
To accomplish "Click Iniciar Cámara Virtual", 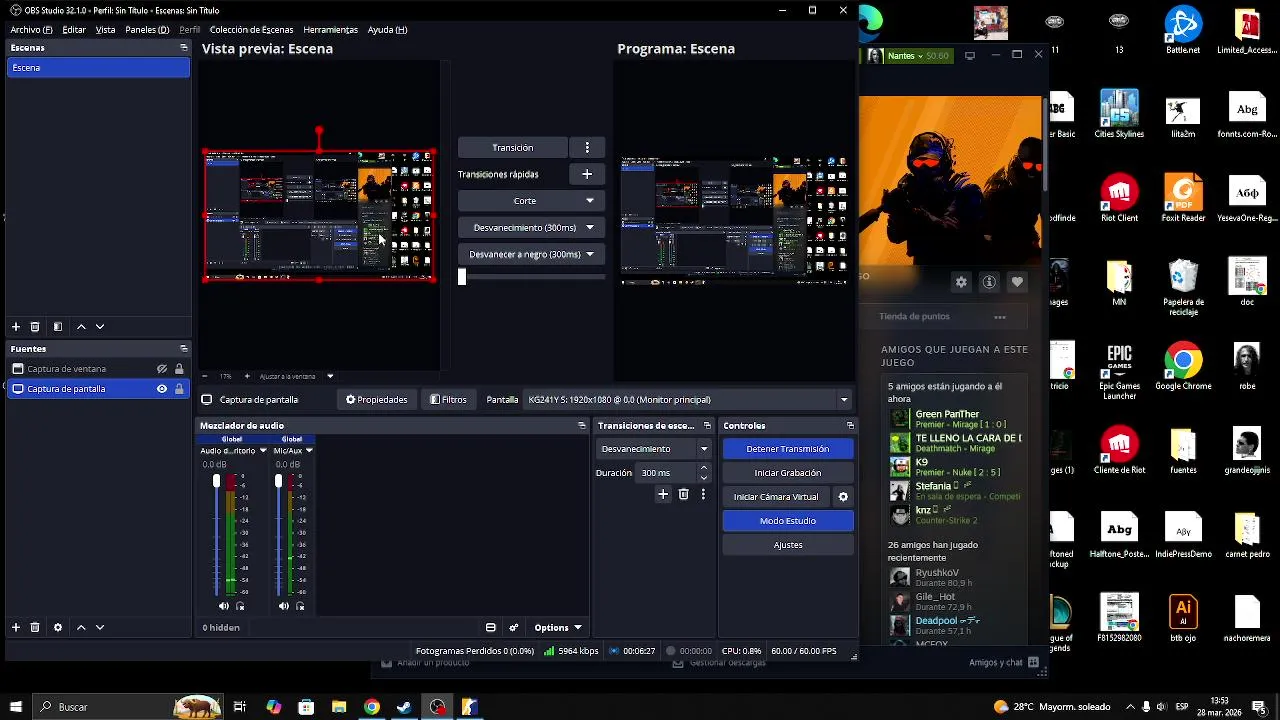I will (x=776, y=497).
